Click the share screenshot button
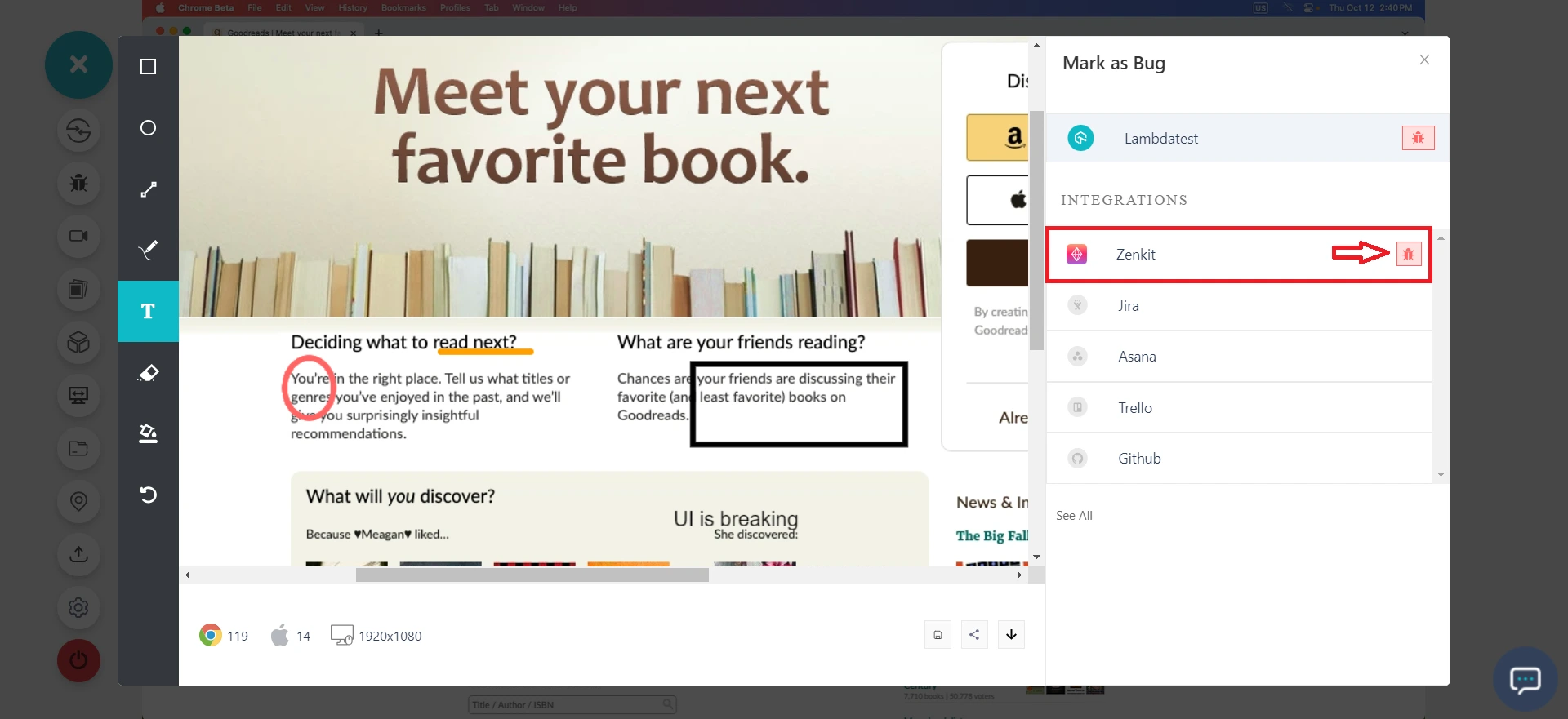 [x=974, y=635]
